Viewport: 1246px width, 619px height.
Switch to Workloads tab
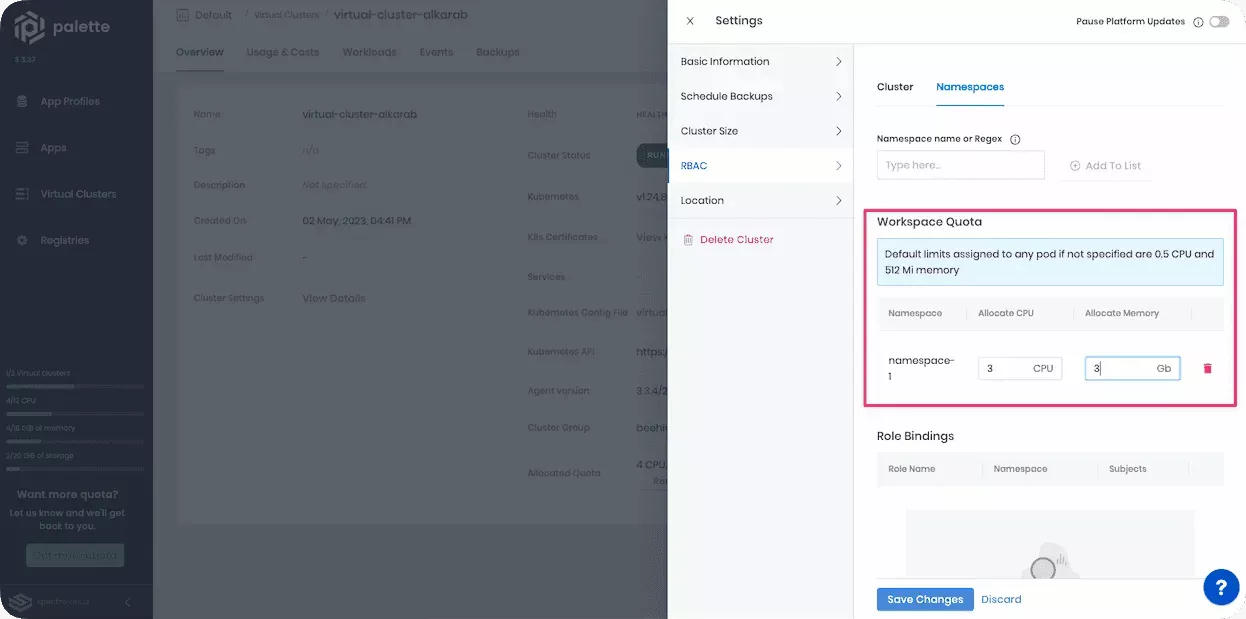(x=369, y=52)
